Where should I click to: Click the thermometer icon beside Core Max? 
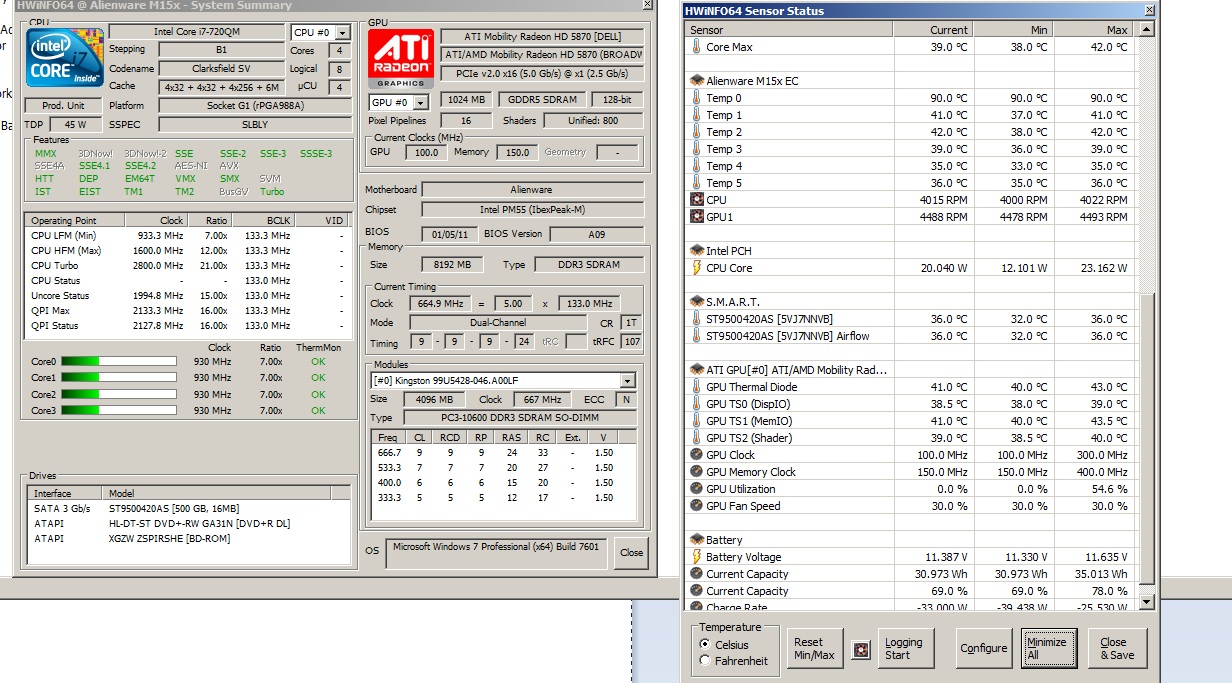click(x=697, y=47)
